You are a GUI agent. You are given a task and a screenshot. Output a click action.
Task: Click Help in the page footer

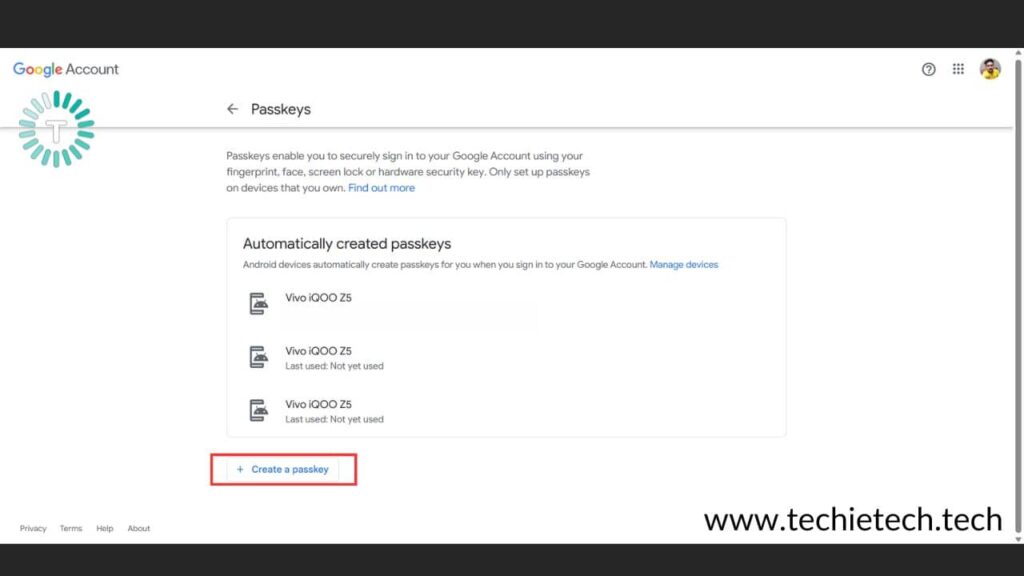104,528
